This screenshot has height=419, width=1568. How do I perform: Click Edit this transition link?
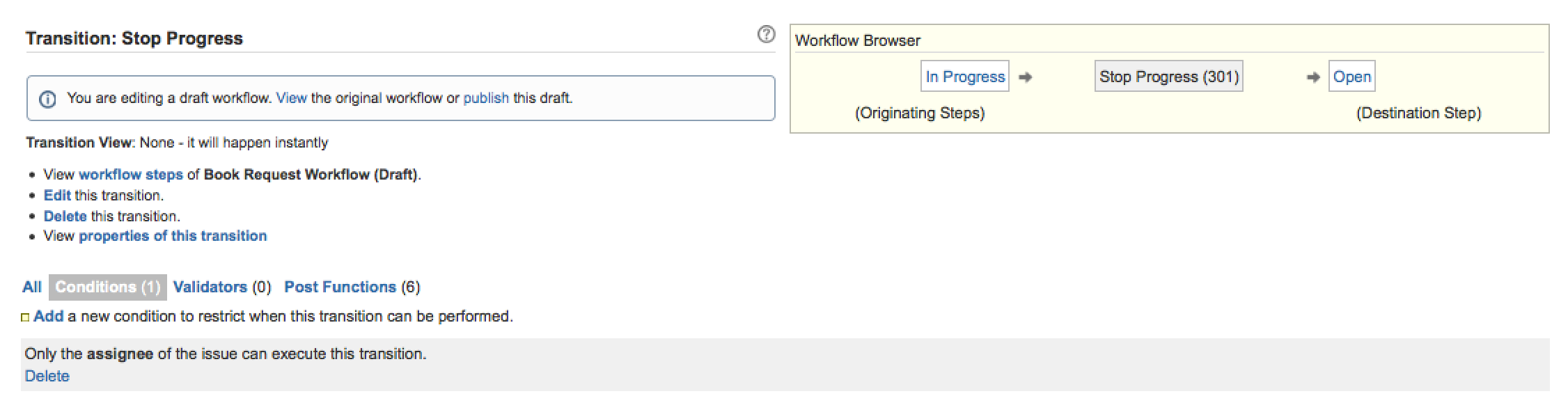pos(57,196)
